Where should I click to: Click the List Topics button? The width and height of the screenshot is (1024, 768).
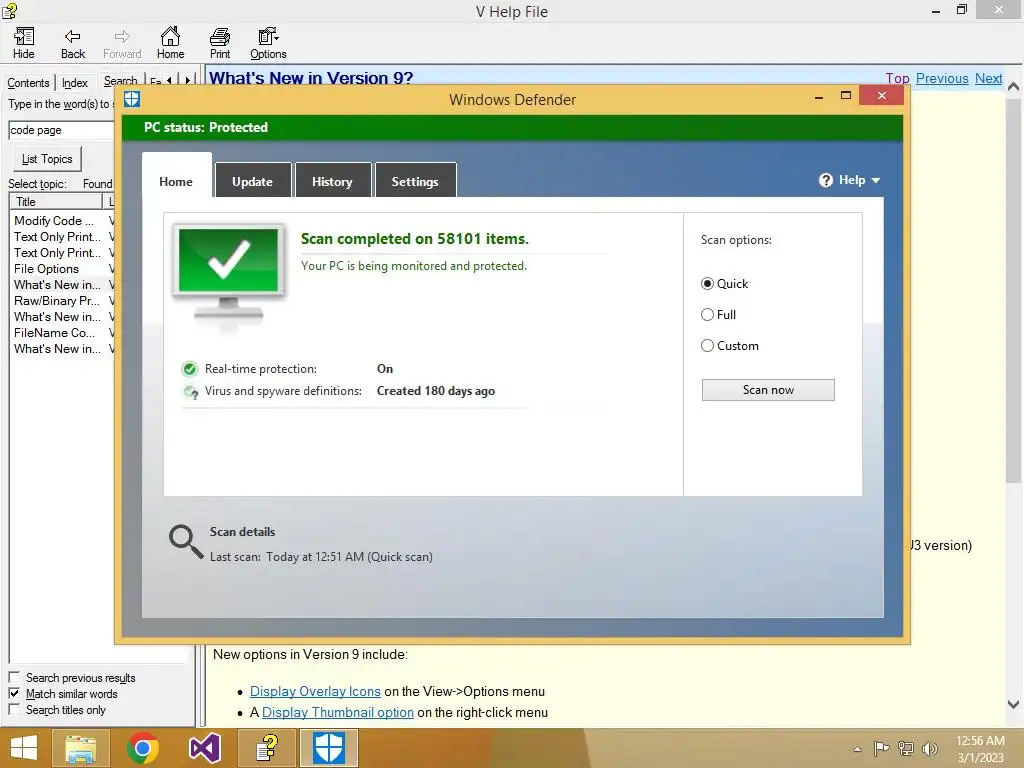tap(47, 159)
